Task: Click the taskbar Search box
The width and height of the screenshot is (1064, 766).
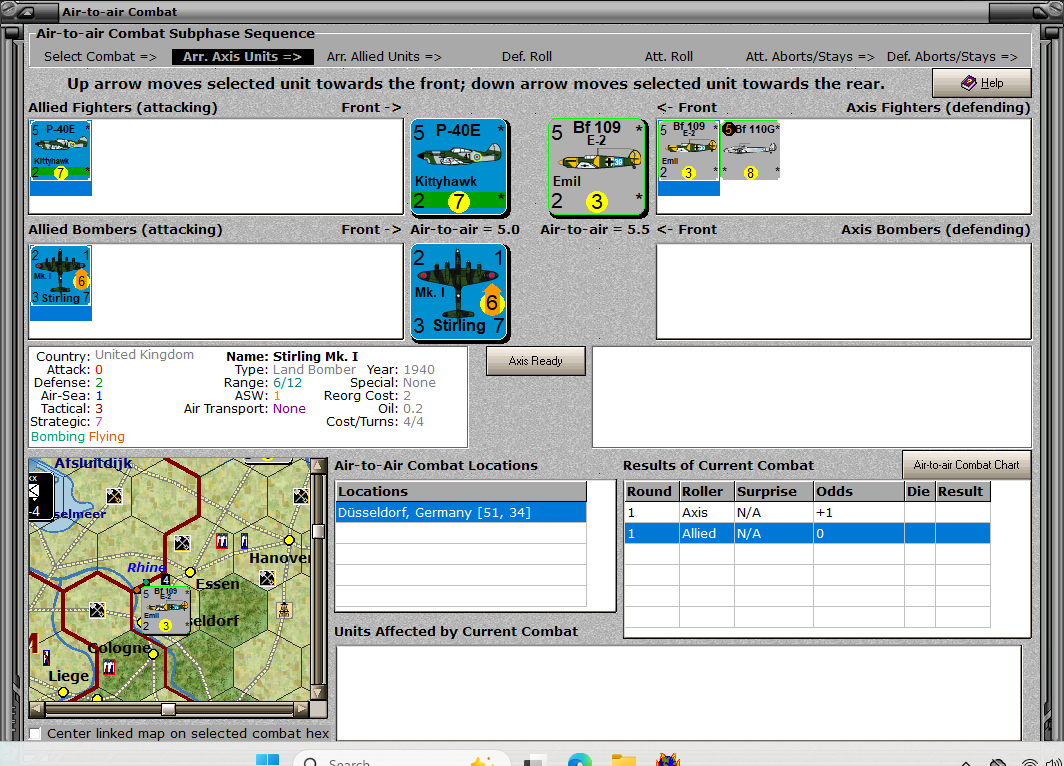Action: (402, 760)
